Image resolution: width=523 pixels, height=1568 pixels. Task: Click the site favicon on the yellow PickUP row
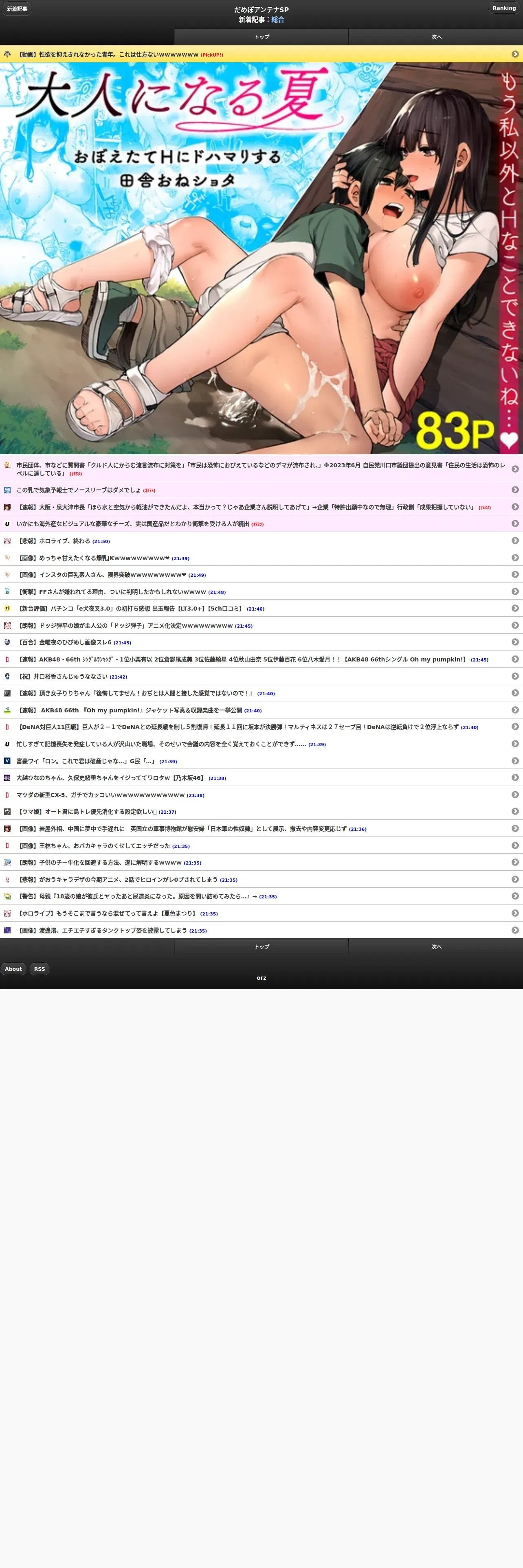pyautogui.click(x=7, y=54)
